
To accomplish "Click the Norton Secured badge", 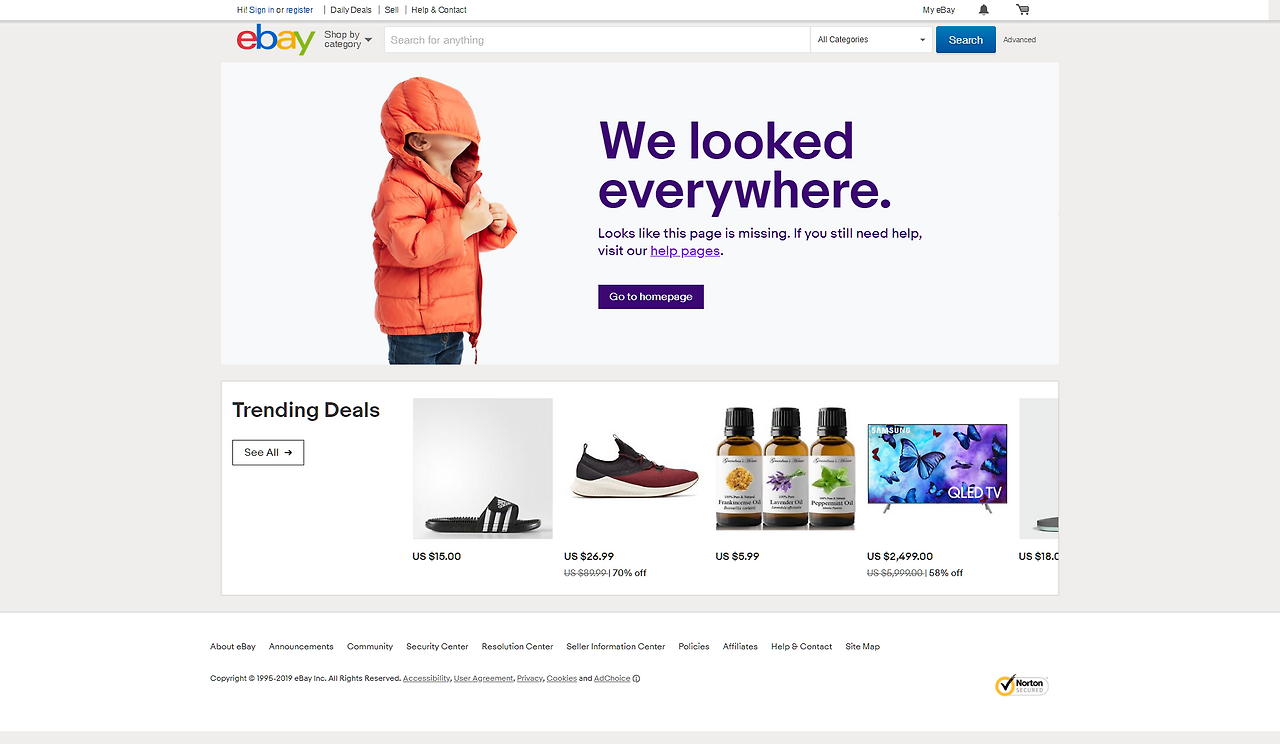I will point(1021,685).
